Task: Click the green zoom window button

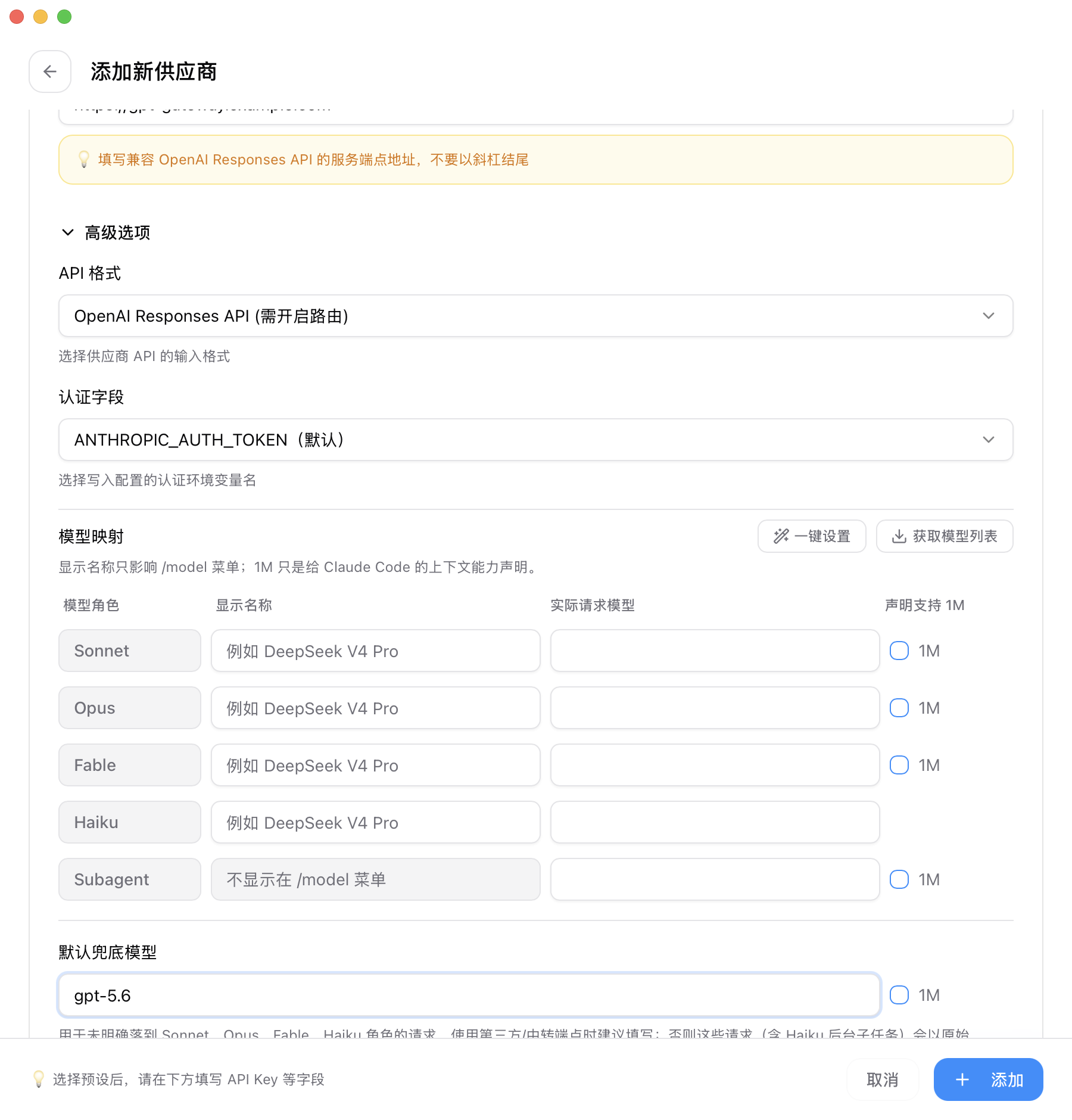Action: pos(64,17)
